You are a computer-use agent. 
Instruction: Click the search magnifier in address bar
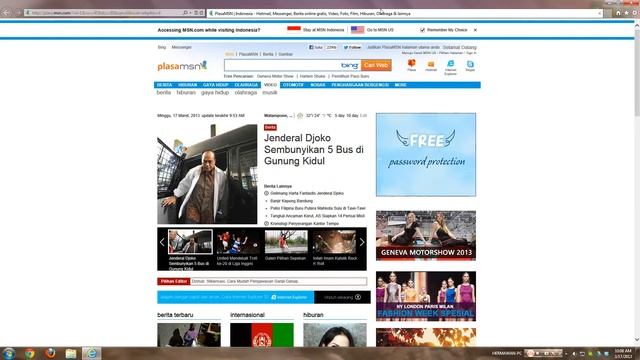pyautogui.click(x=185, y=13)
